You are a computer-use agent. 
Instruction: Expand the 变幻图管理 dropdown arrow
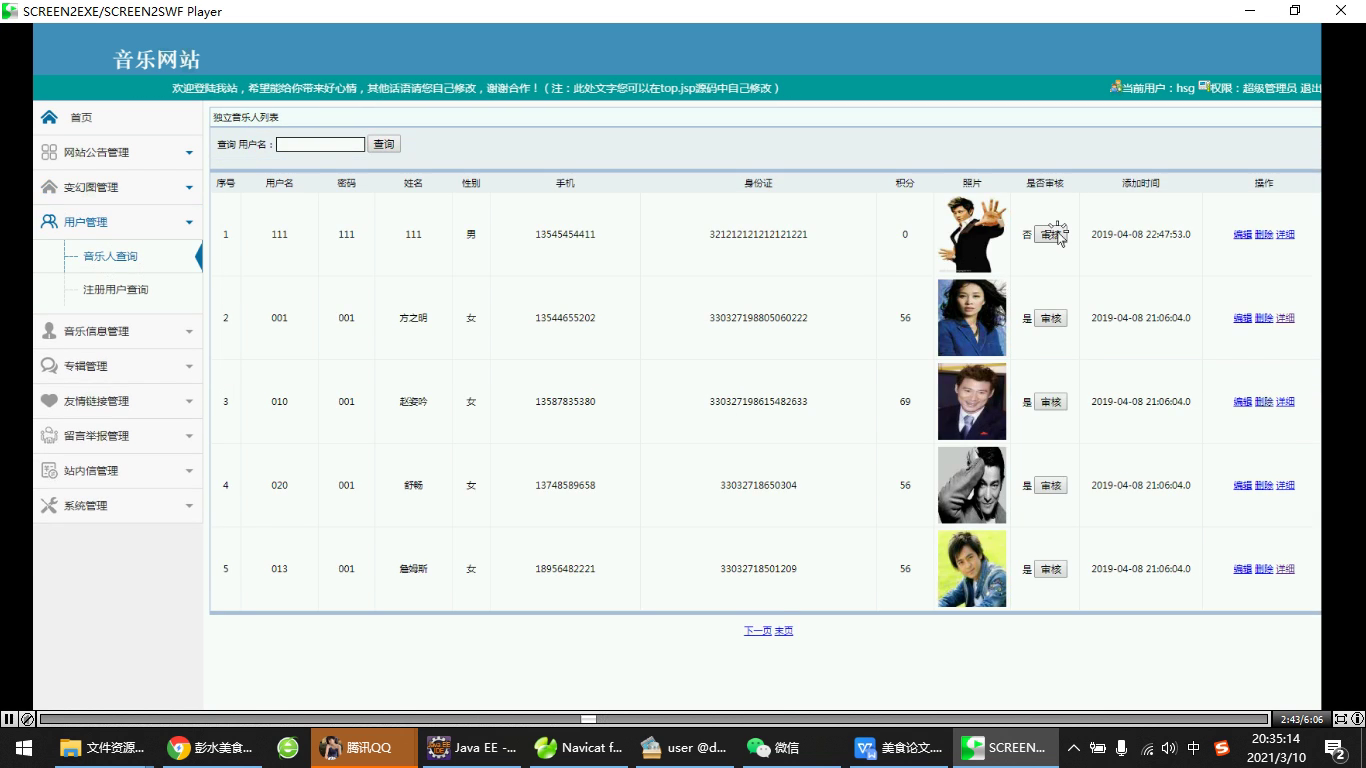pyautogui.click(x=189, y=188)
